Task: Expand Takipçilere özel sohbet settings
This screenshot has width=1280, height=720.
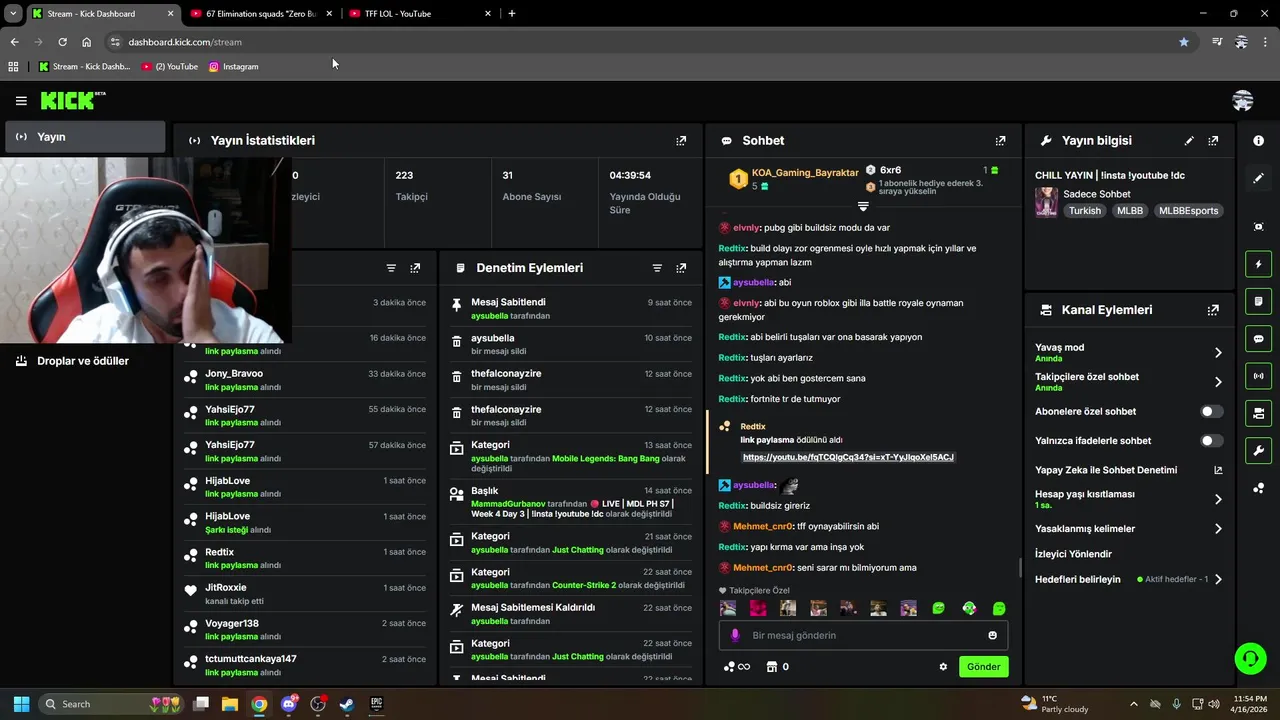Action: coord(1218,382)
